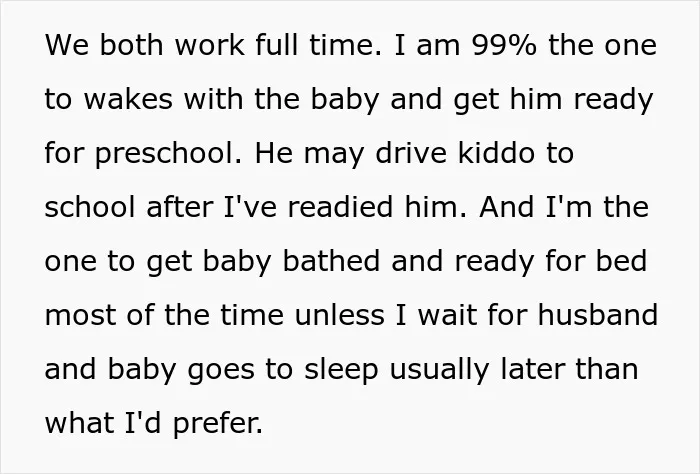Click the word 'drive' in the third line
Image resolution: width=700 pixels, height=474 pixels.
[411, 153]
